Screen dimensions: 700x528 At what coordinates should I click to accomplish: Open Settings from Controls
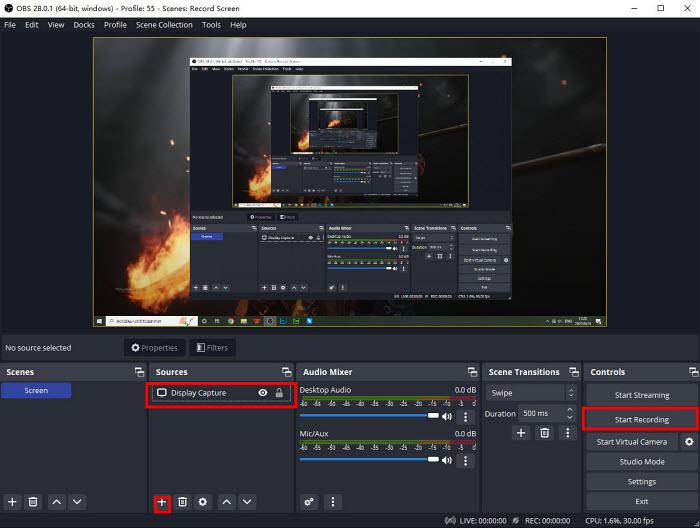click(x=642, y=482)
